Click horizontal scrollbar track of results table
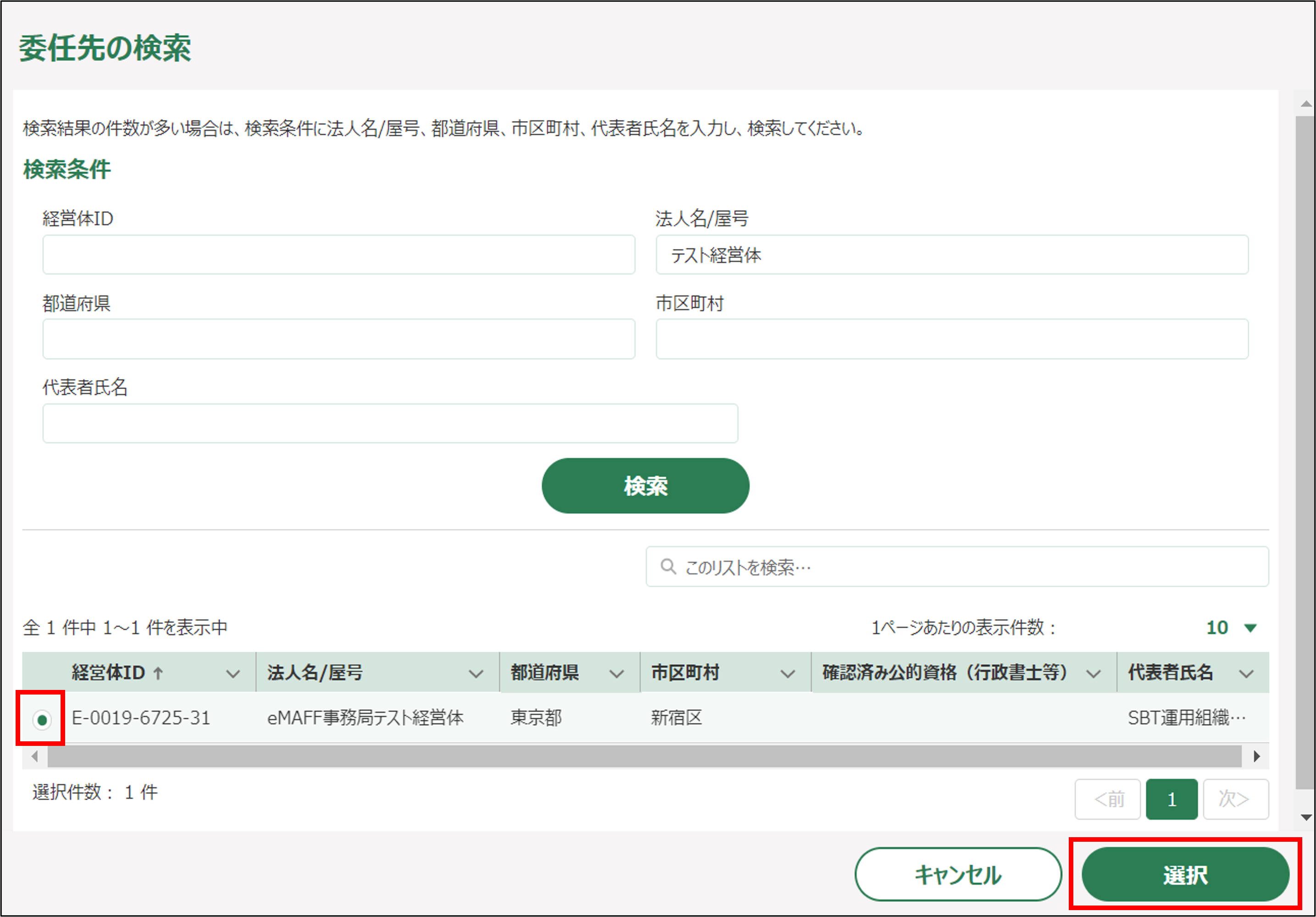Image resolution: width=1316 pixels, height=917 pixels. [644, 756]
